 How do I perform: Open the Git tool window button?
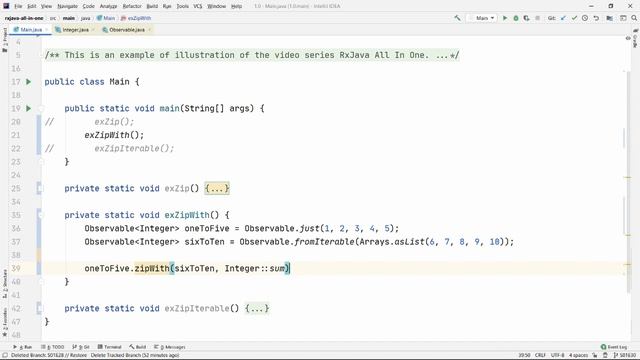click(x=81, y=347)
